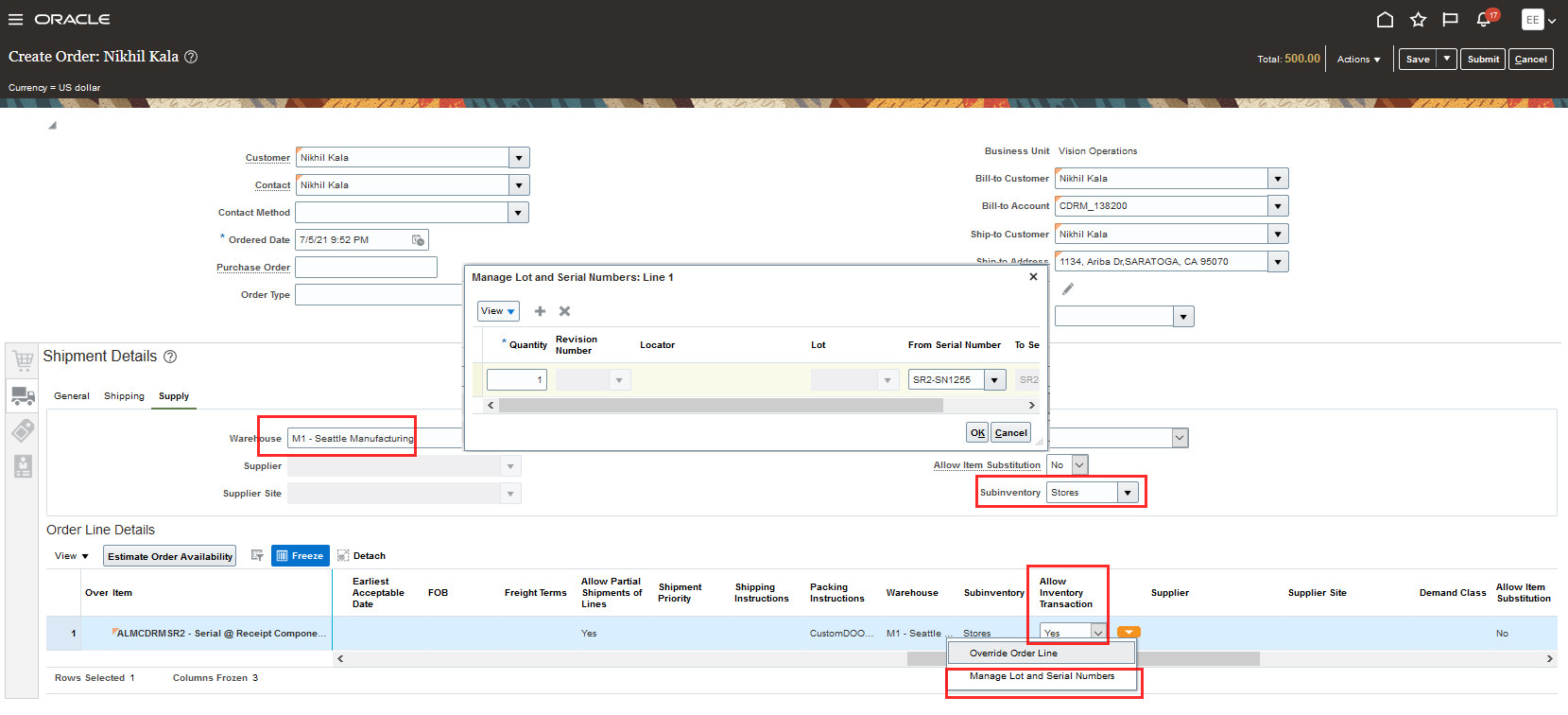Collapse header using small triangle icon
The image size is (1568, 715).
tap(52, 125)
